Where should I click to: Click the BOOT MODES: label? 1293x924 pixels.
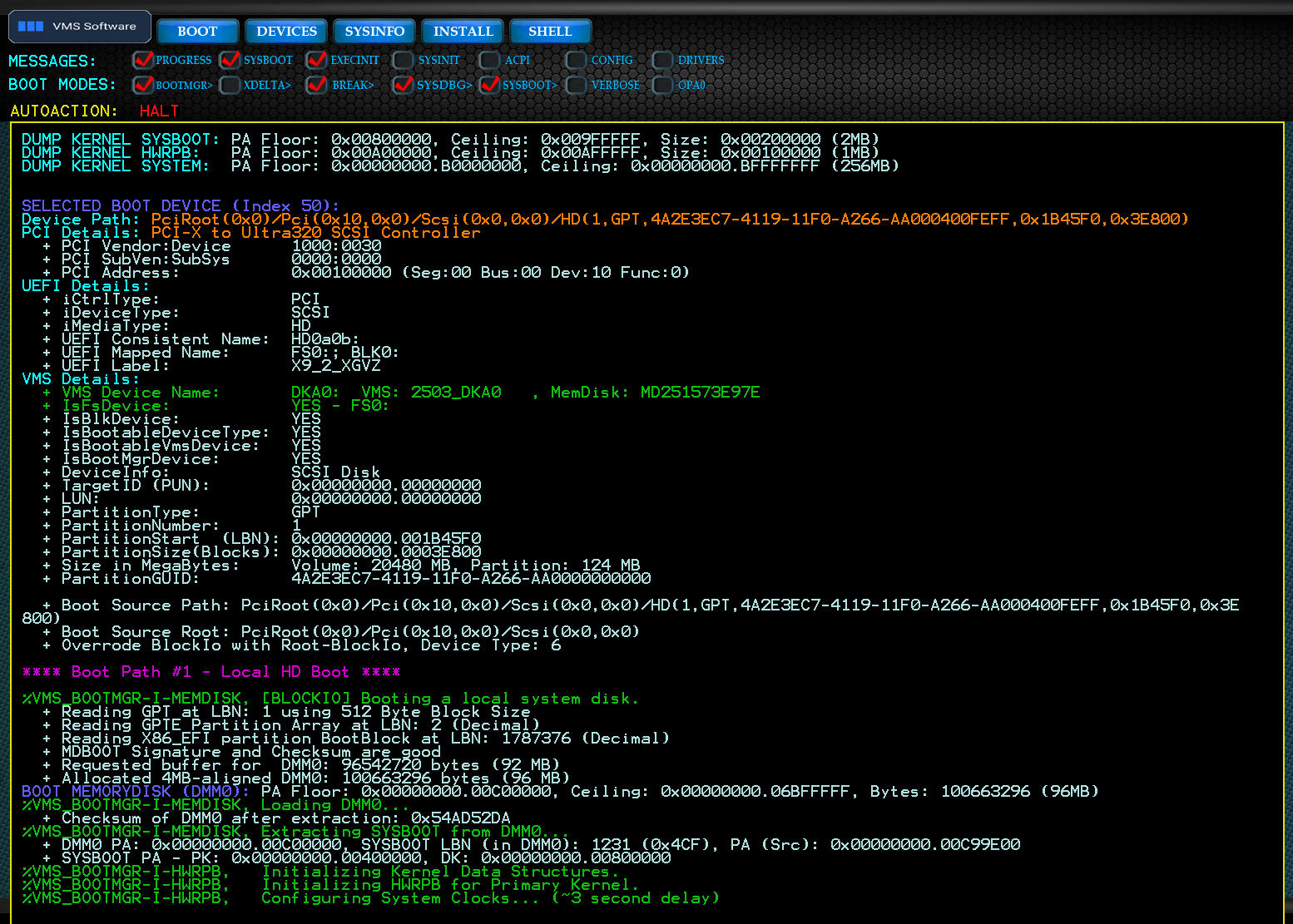62,84
